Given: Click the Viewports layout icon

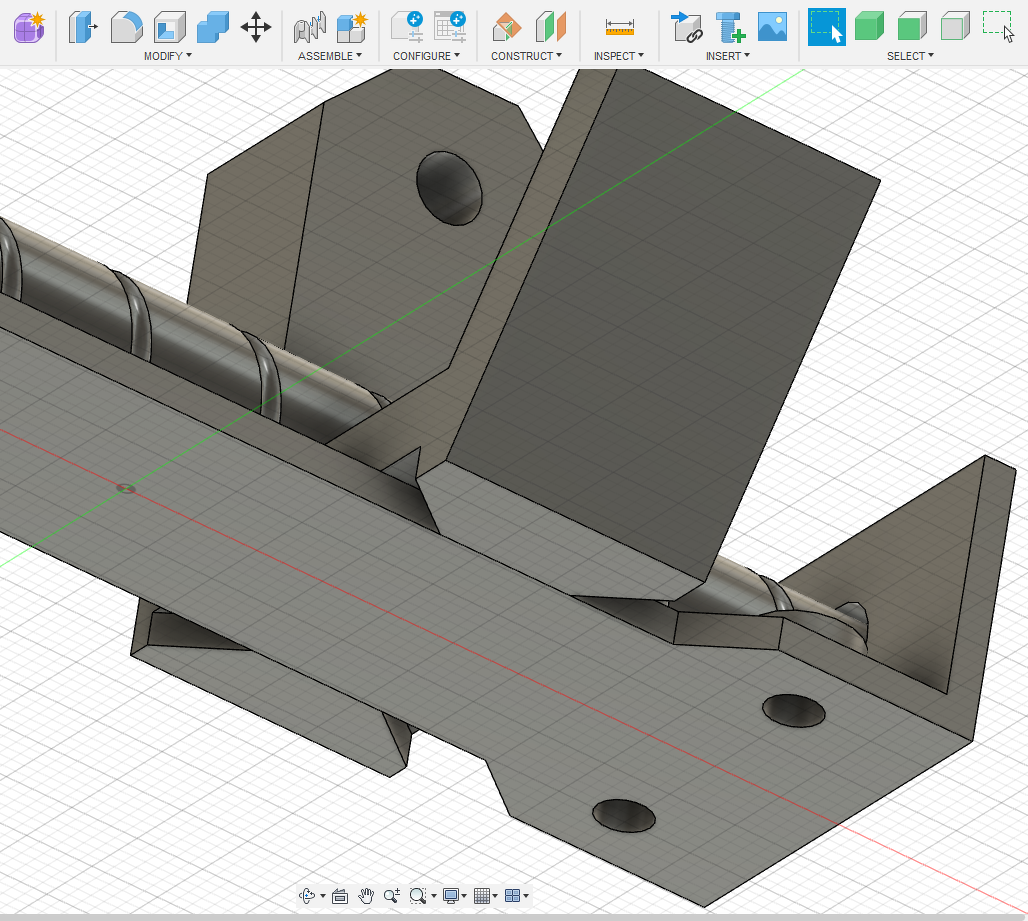Looking at the screenshot, I should click(x=513, y=896).
